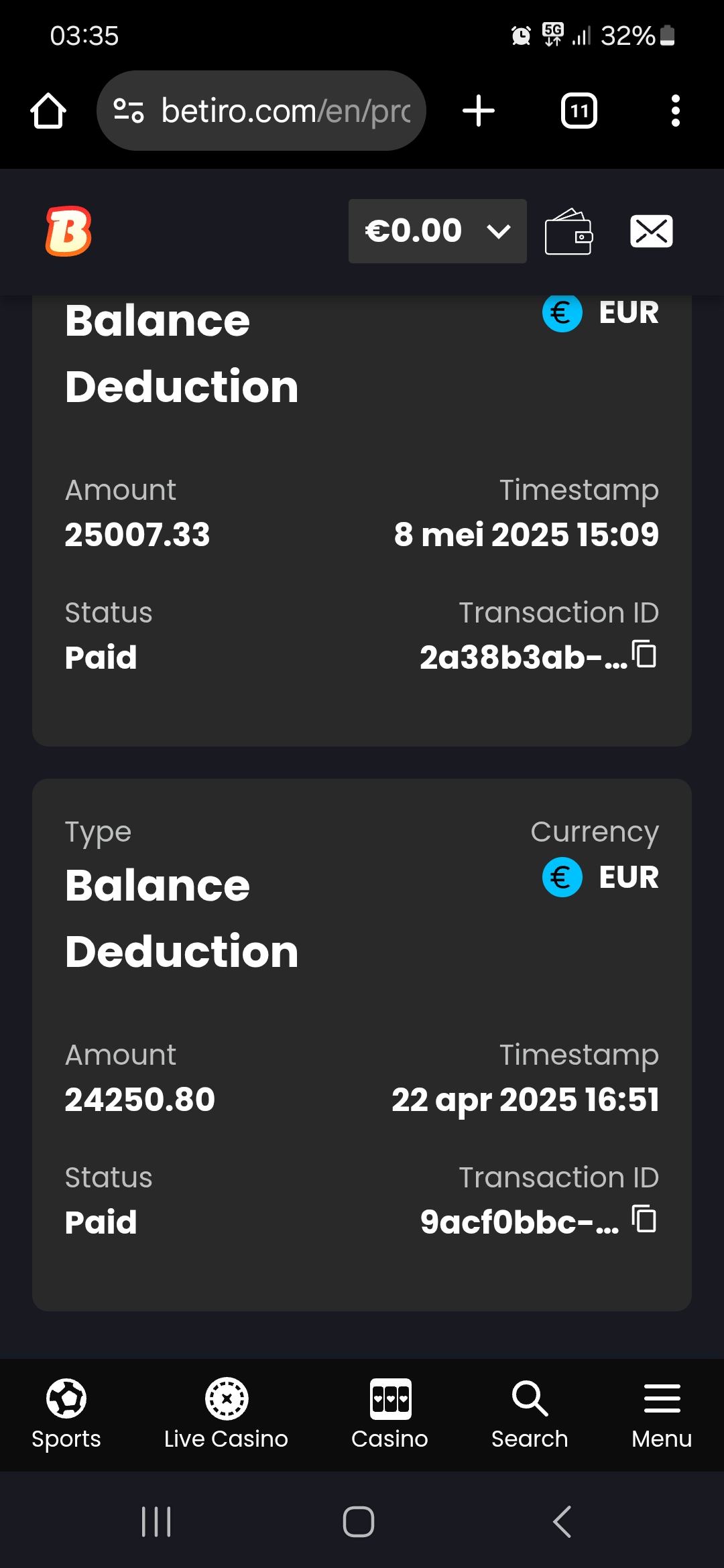This screenshot has height=1568, width=724.
Task: Open the wallet icon in header
Action: 568,232
